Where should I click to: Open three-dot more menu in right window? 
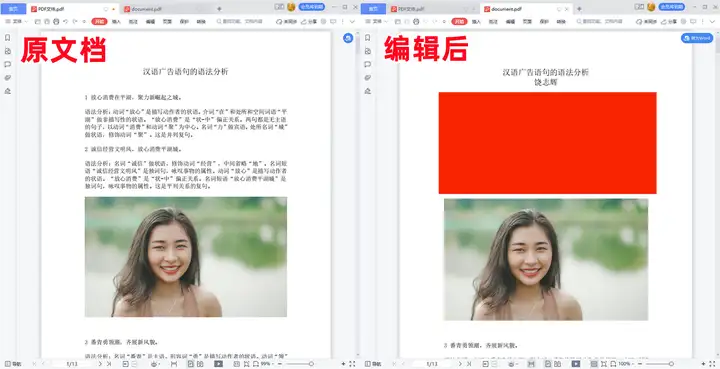pyautogui.click(x=703, y=22)
